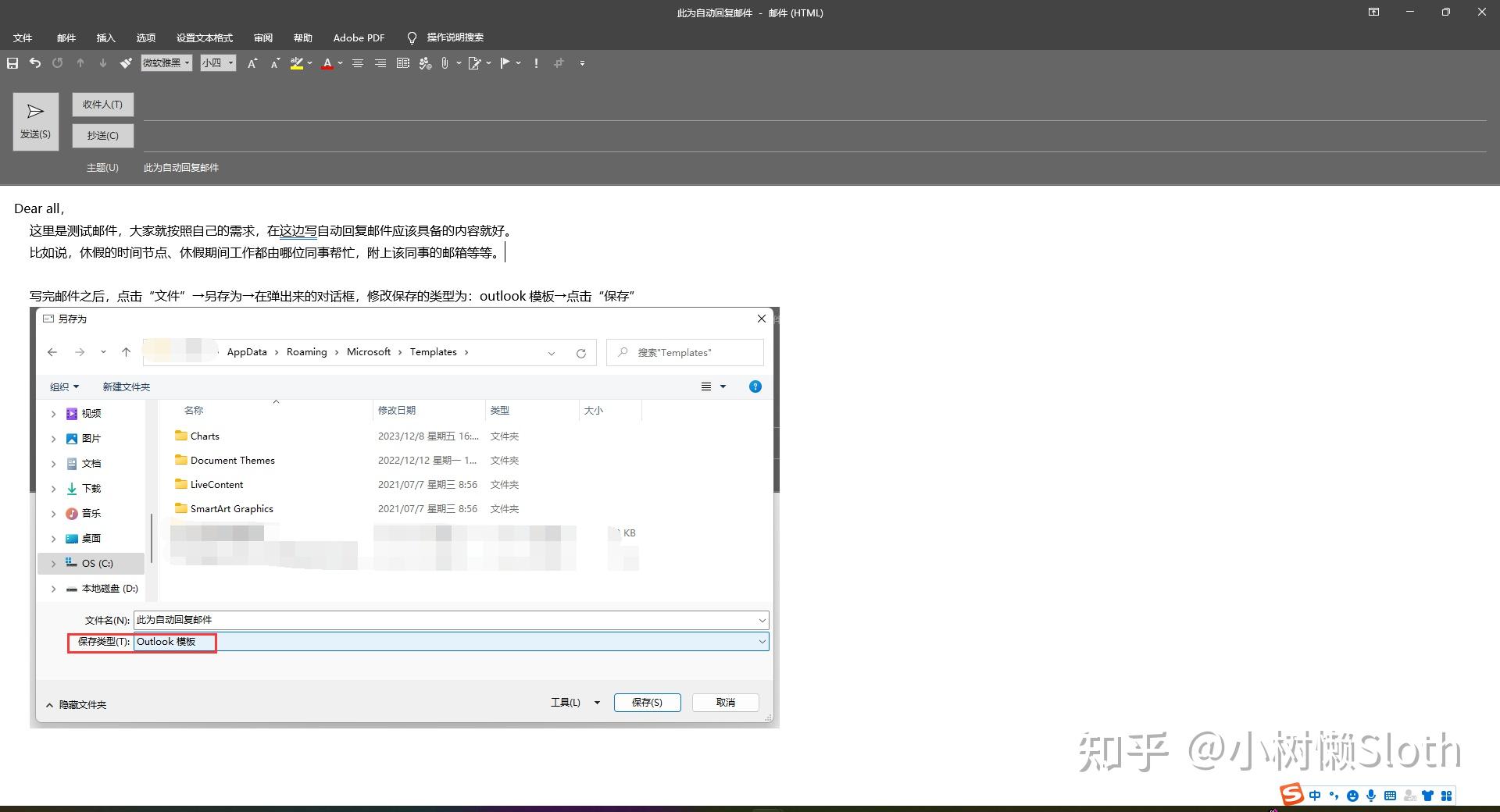This screenshot has width=1500, height=812.
Task: Insert a signature with the pen icon
Action: point(474,63)
